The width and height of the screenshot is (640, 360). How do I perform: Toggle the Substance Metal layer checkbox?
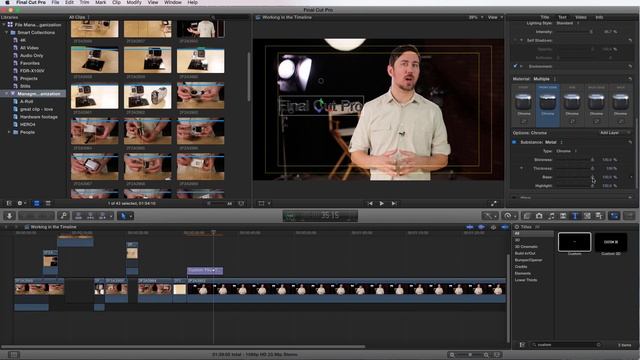click(x=514, y=142)
